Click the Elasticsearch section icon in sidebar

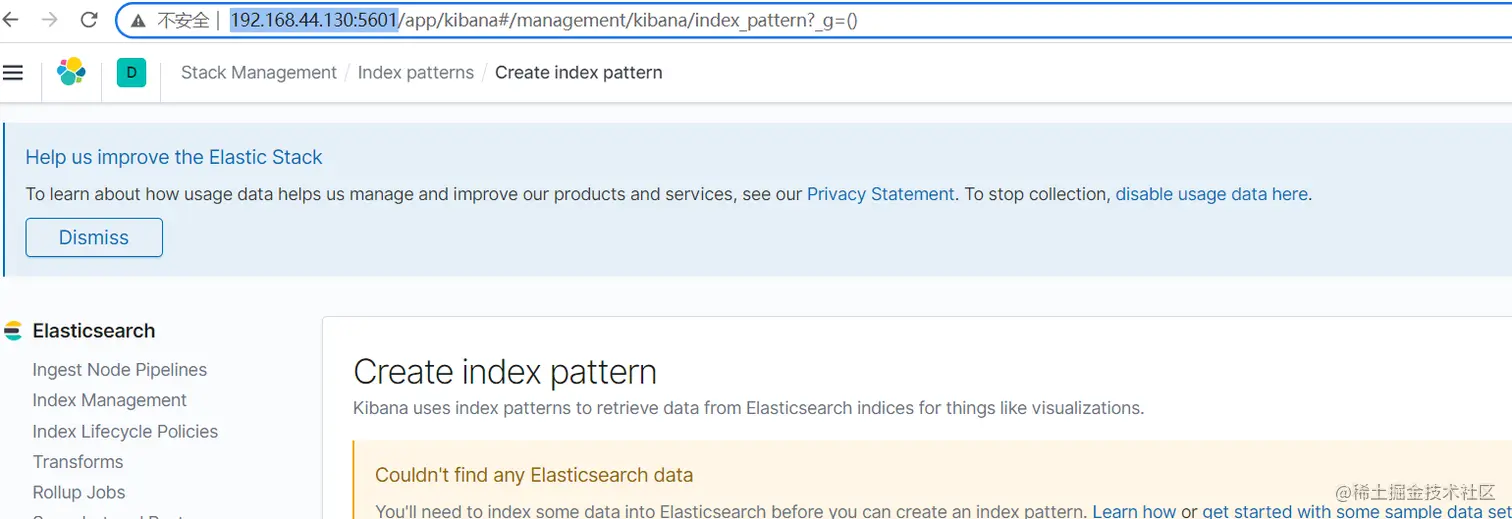pyautogui.click(x=13, y=331)
